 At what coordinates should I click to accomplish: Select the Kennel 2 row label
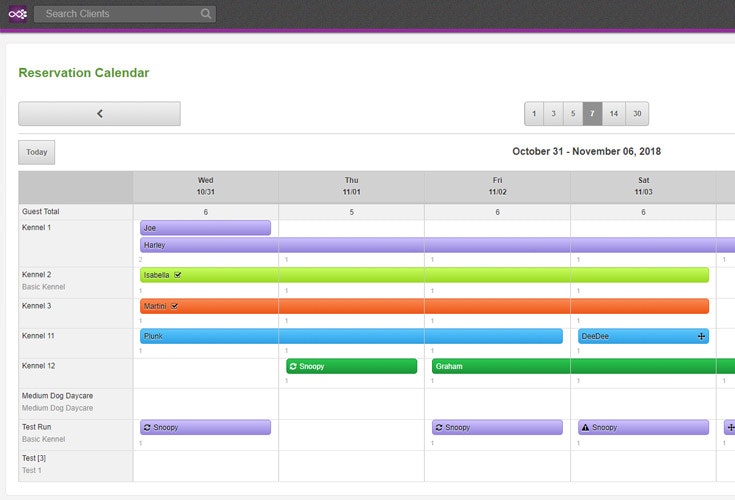pos(37,274)
